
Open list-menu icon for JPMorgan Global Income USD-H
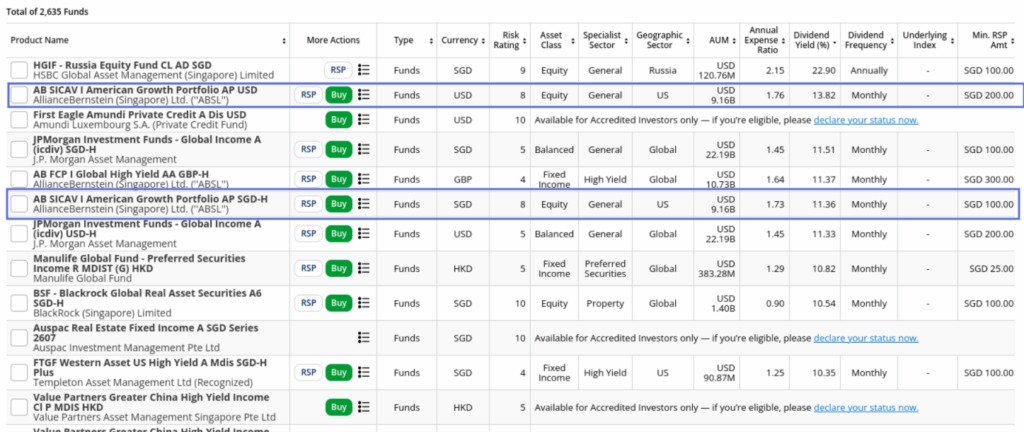[364, 233]
